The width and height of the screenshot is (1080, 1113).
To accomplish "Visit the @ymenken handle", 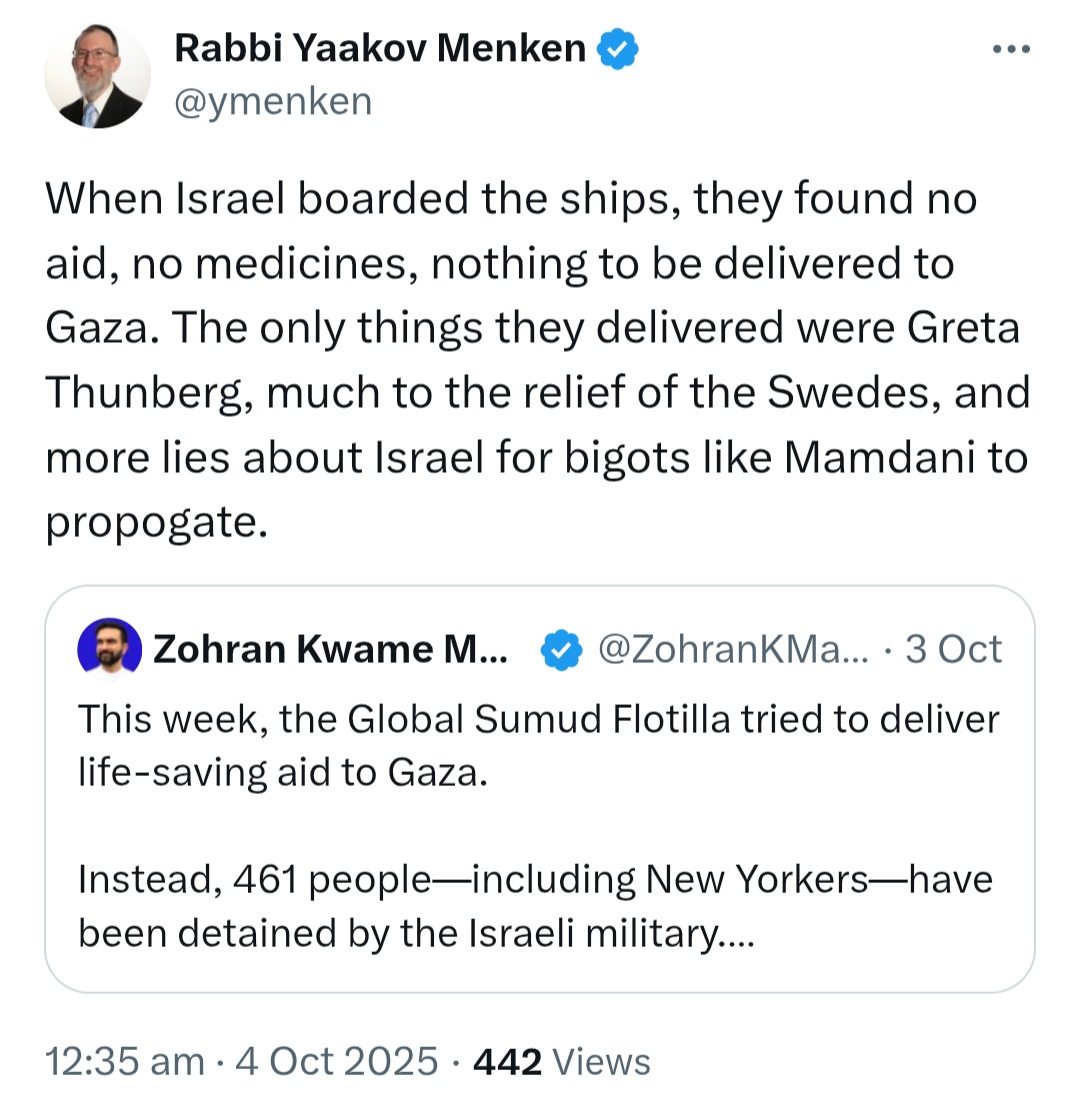I will tap(273, 101).
